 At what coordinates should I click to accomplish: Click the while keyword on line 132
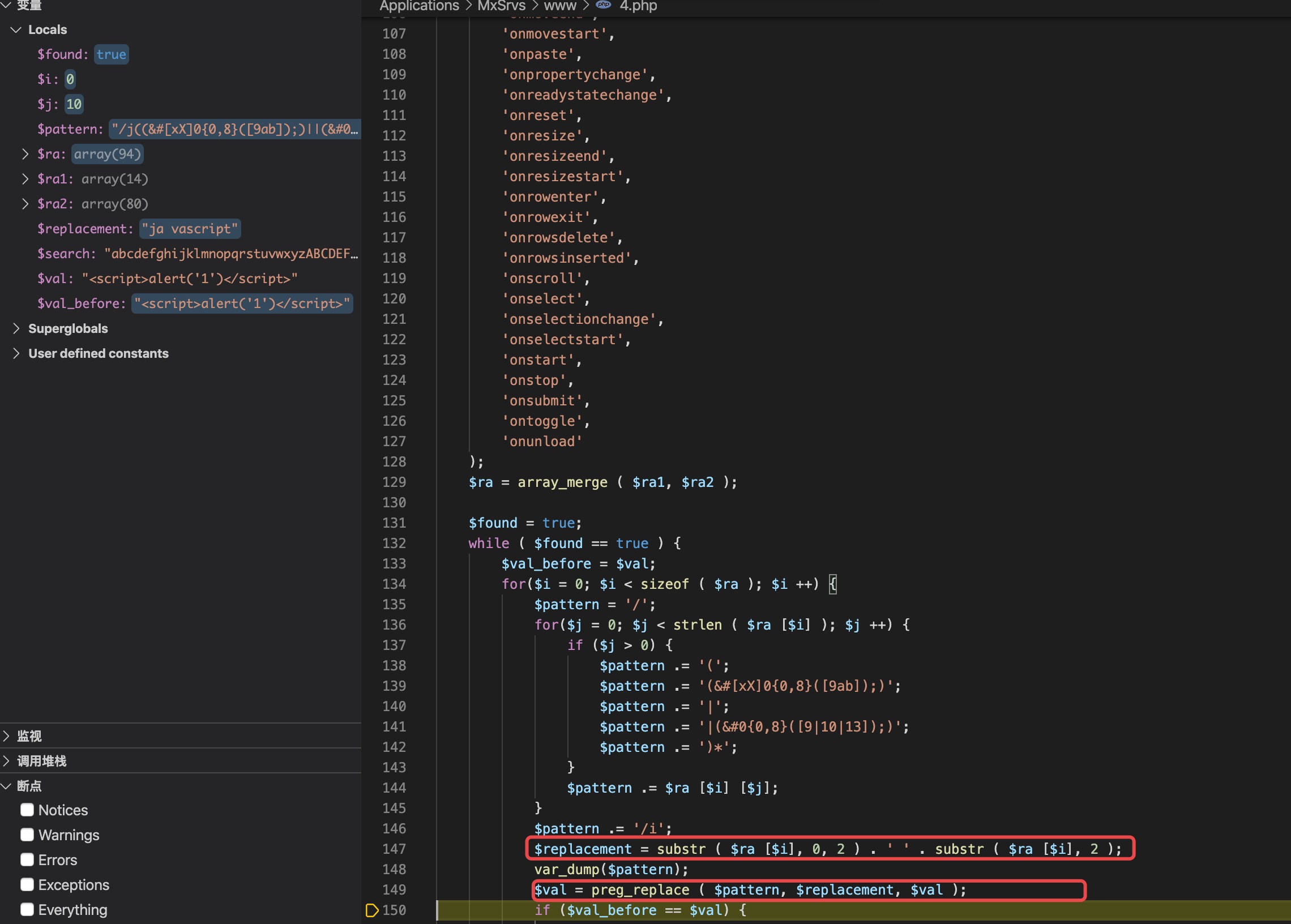coord(489,544)
